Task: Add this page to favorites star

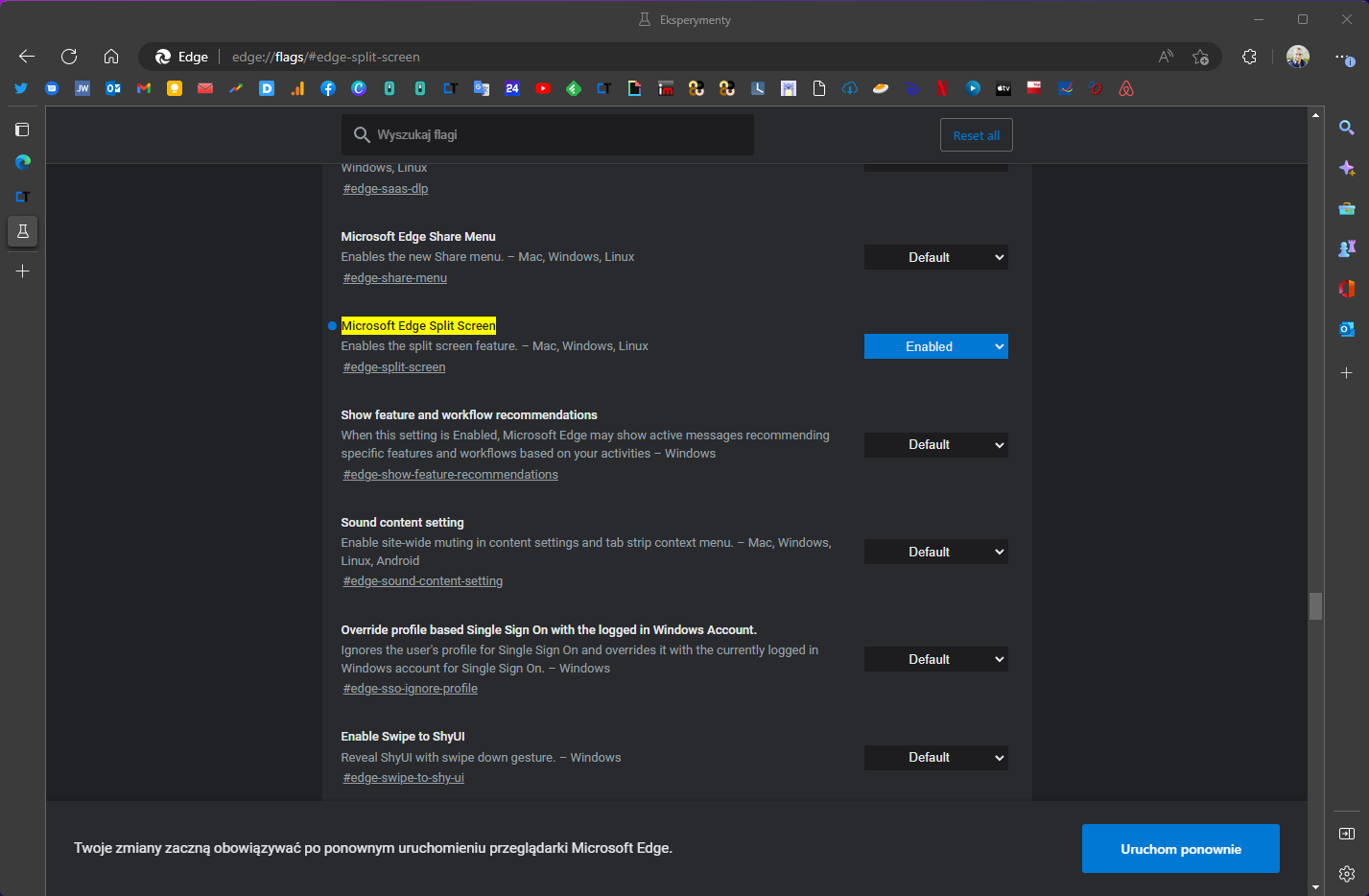Action: pos(1200,57)
